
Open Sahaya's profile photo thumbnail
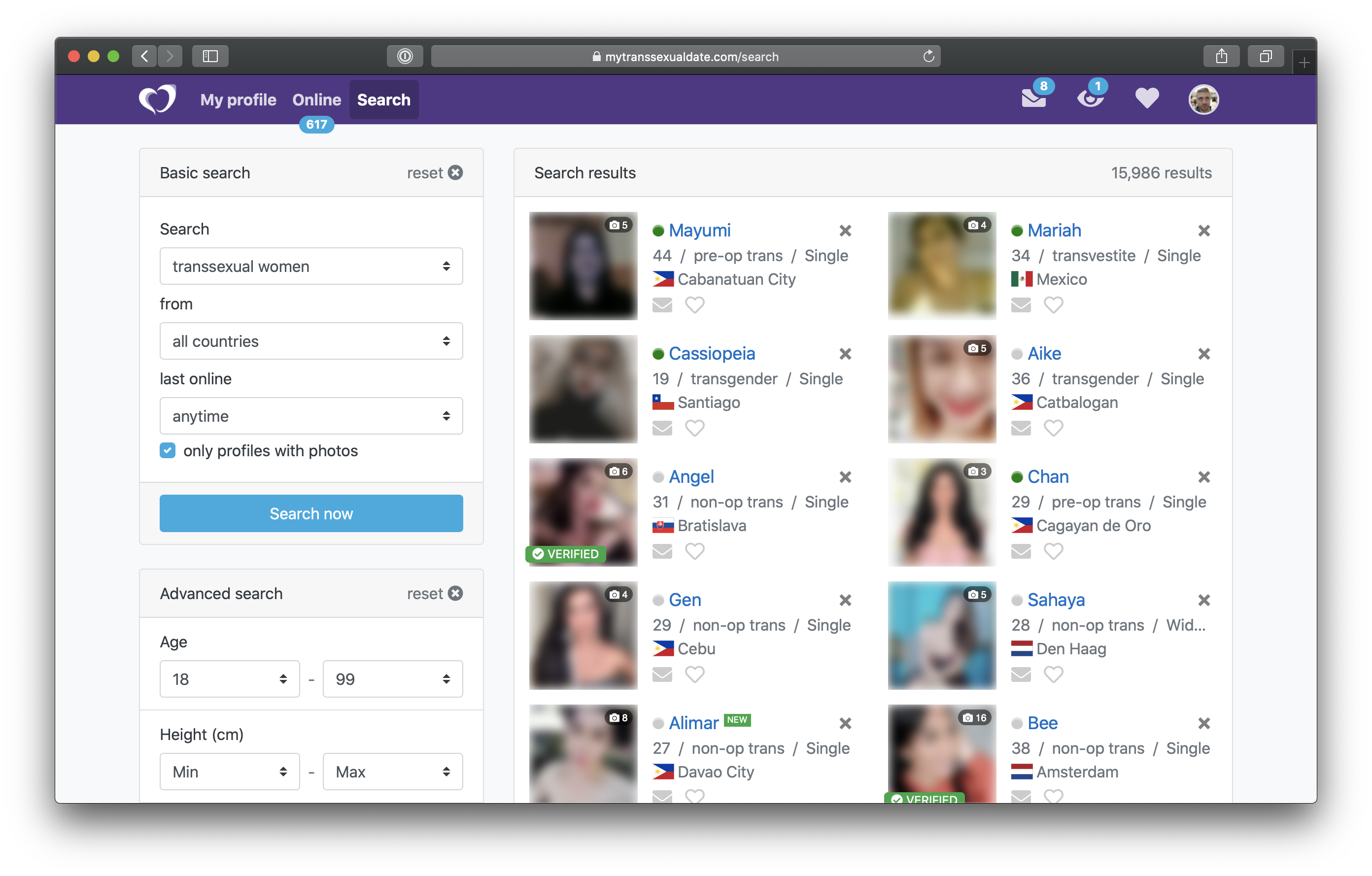[x=941, y=636]
